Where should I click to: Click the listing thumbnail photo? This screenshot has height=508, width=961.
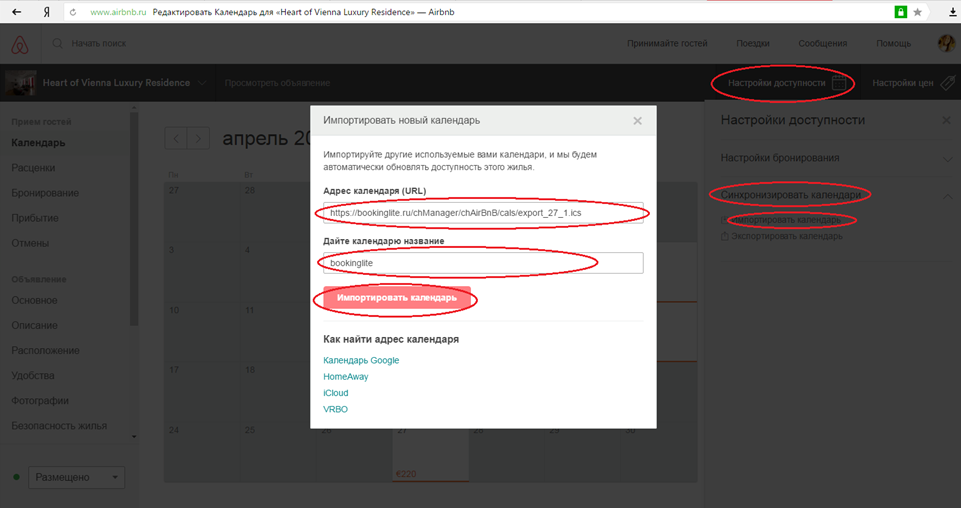20,83
